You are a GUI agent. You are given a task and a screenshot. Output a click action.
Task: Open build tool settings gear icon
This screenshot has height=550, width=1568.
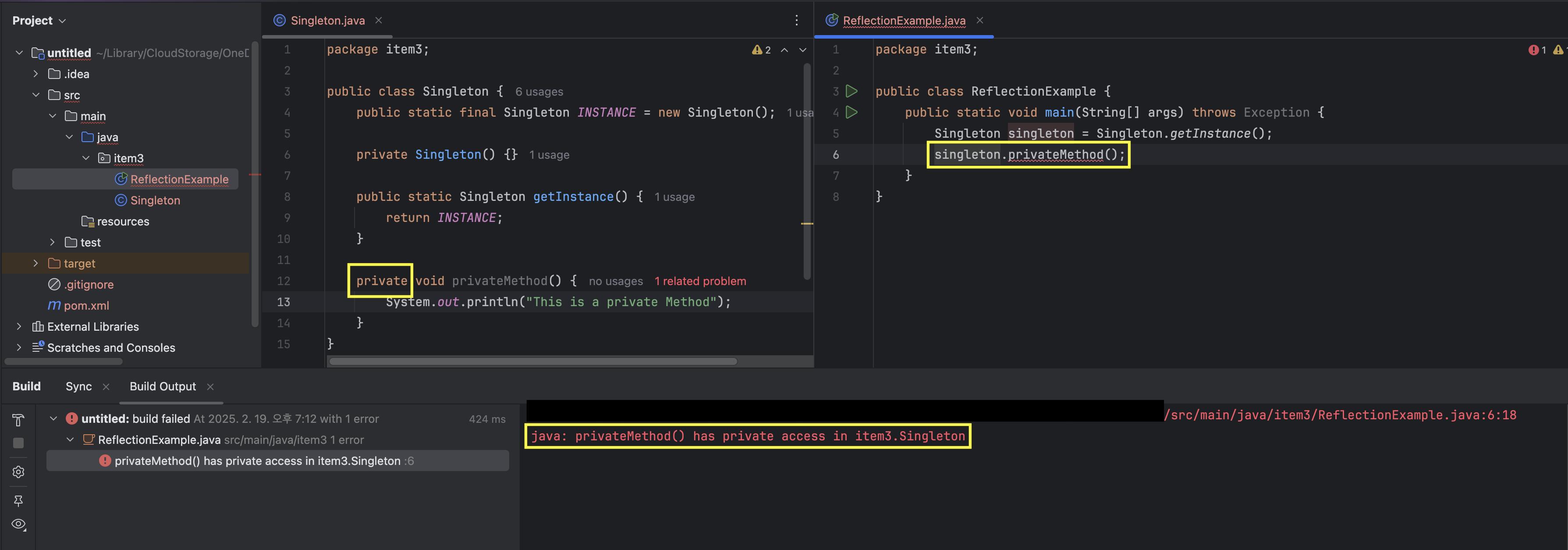pos(18,472)
